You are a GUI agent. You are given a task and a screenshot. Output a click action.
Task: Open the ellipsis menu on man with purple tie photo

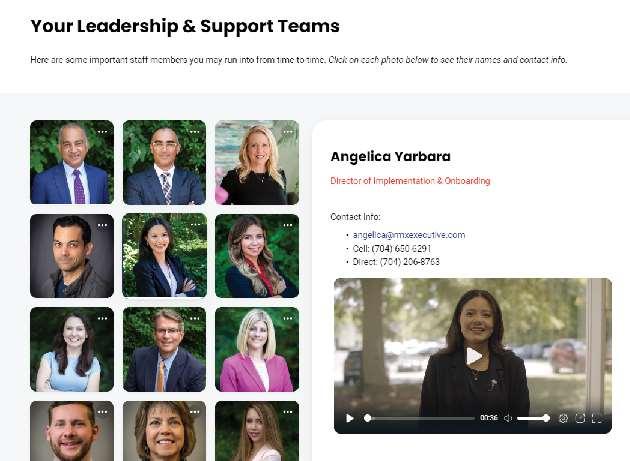102,132
